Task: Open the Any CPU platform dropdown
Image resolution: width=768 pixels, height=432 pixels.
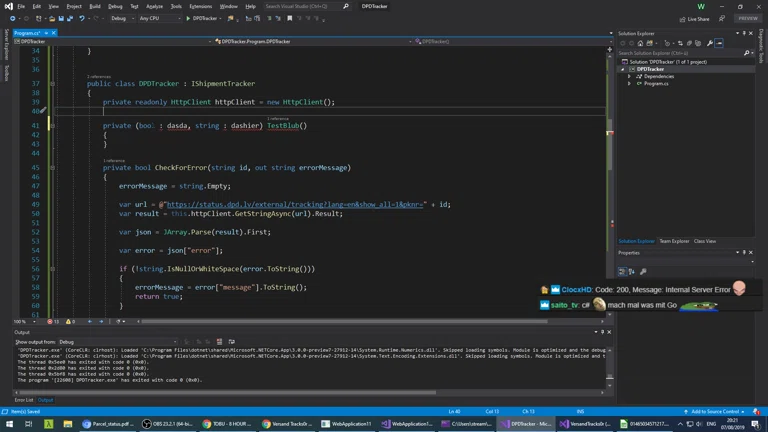Action: pyautogui.click(x=158, y=18)
